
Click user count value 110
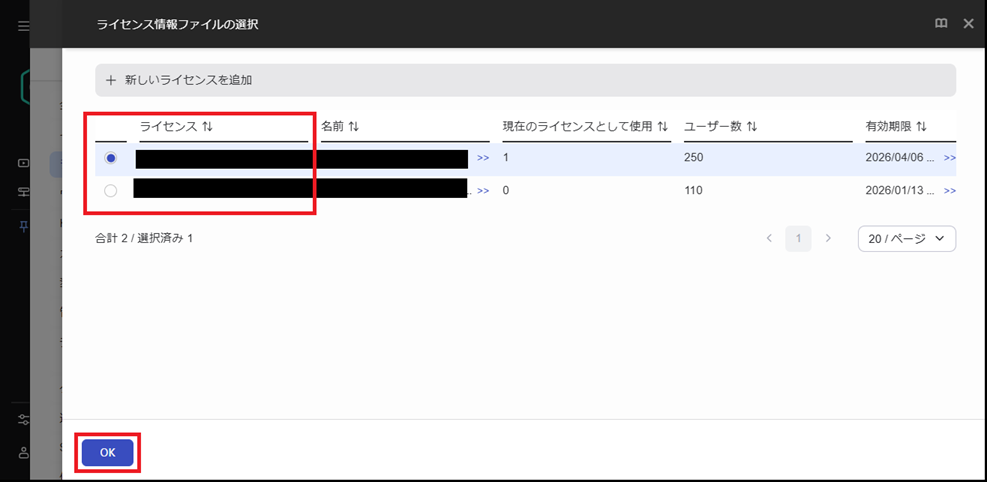[693, 191]
